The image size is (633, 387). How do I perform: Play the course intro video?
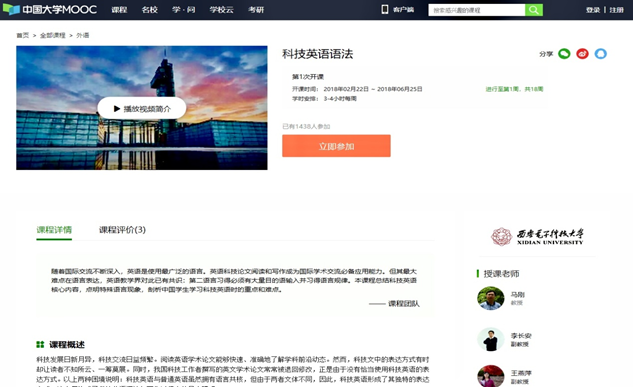[142, 108]
